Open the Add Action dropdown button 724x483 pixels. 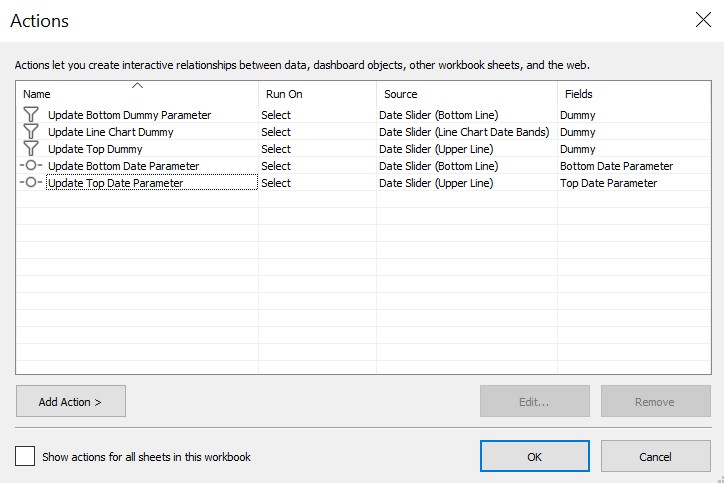click(71, 401)
